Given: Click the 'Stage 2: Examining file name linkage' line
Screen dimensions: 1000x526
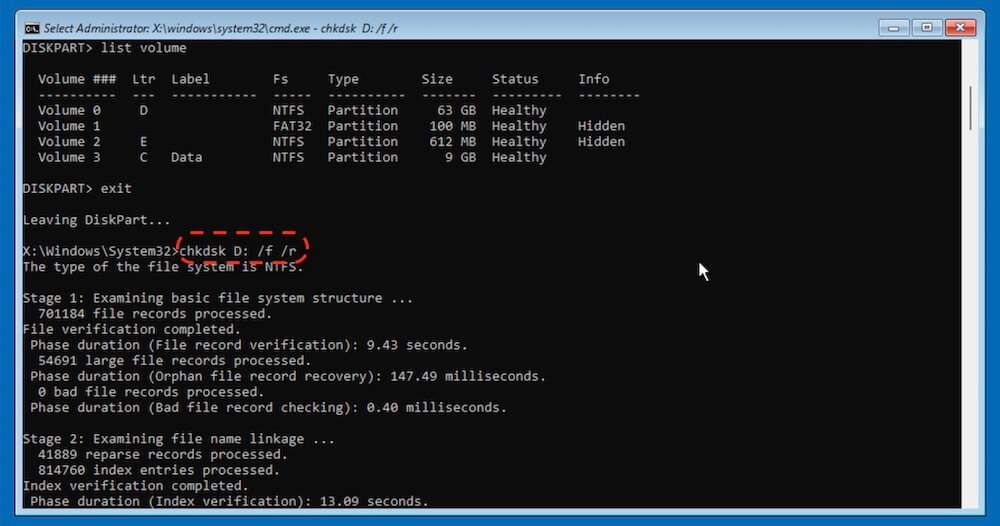Looking at the screenshot, I should [179, 438].
